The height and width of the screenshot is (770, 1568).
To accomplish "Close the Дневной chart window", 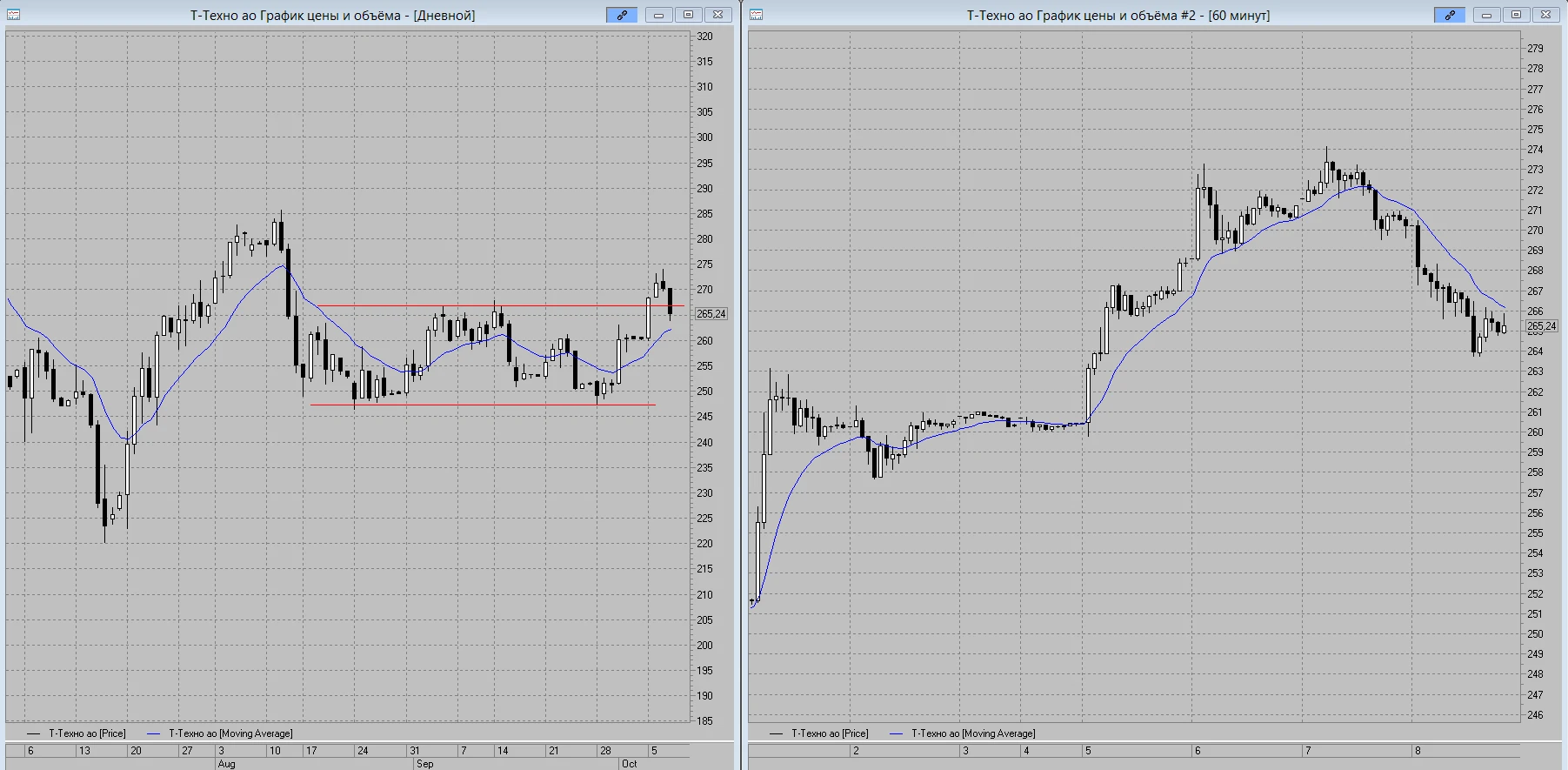I will [717, 15].
